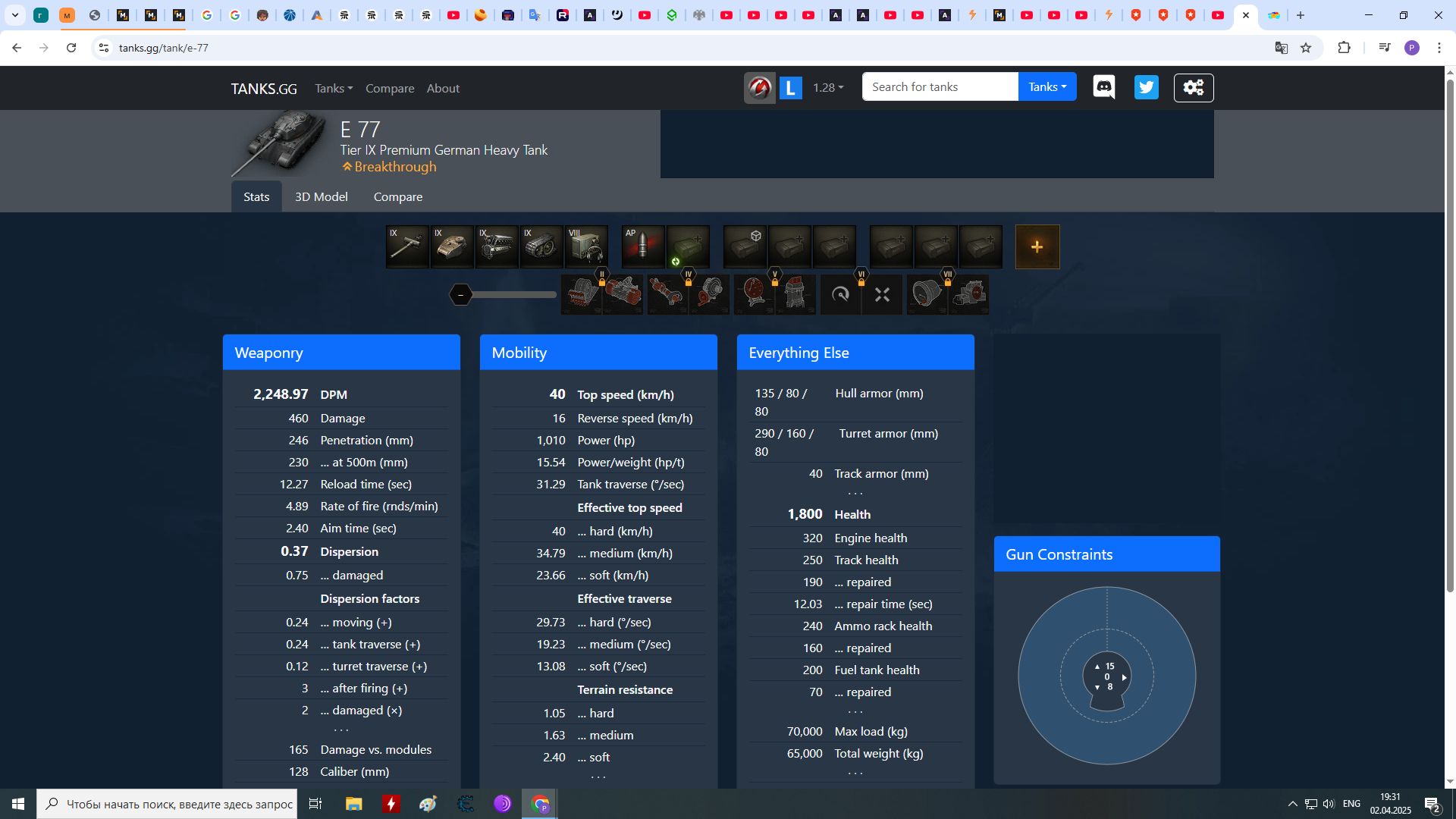The width and height of the screenshot is (1456, 819).
Task: Select the left Level IV field modification
Action: (x=667, y=294)
